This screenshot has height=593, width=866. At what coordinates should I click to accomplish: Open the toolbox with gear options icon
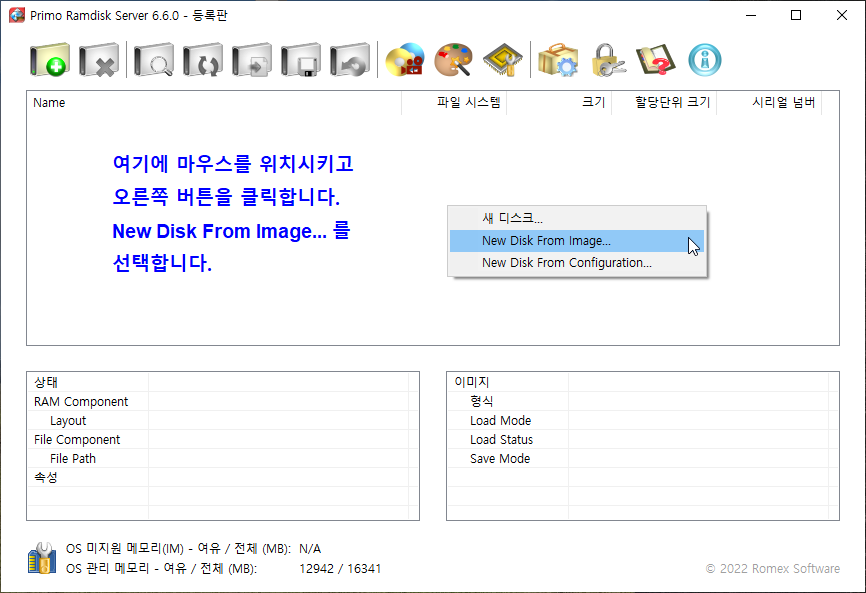coord(558,60)
